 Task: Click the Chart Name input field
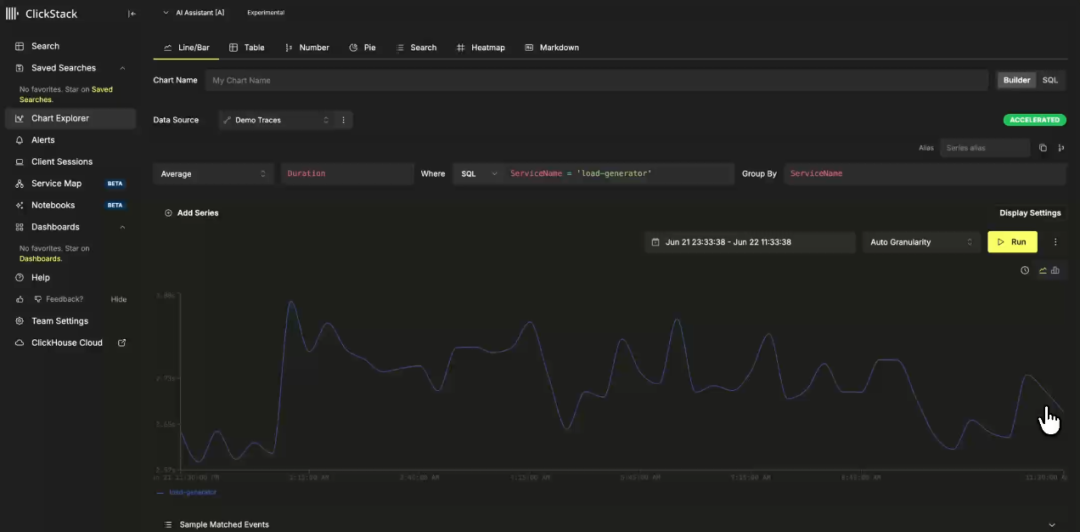tap(596, 80)
